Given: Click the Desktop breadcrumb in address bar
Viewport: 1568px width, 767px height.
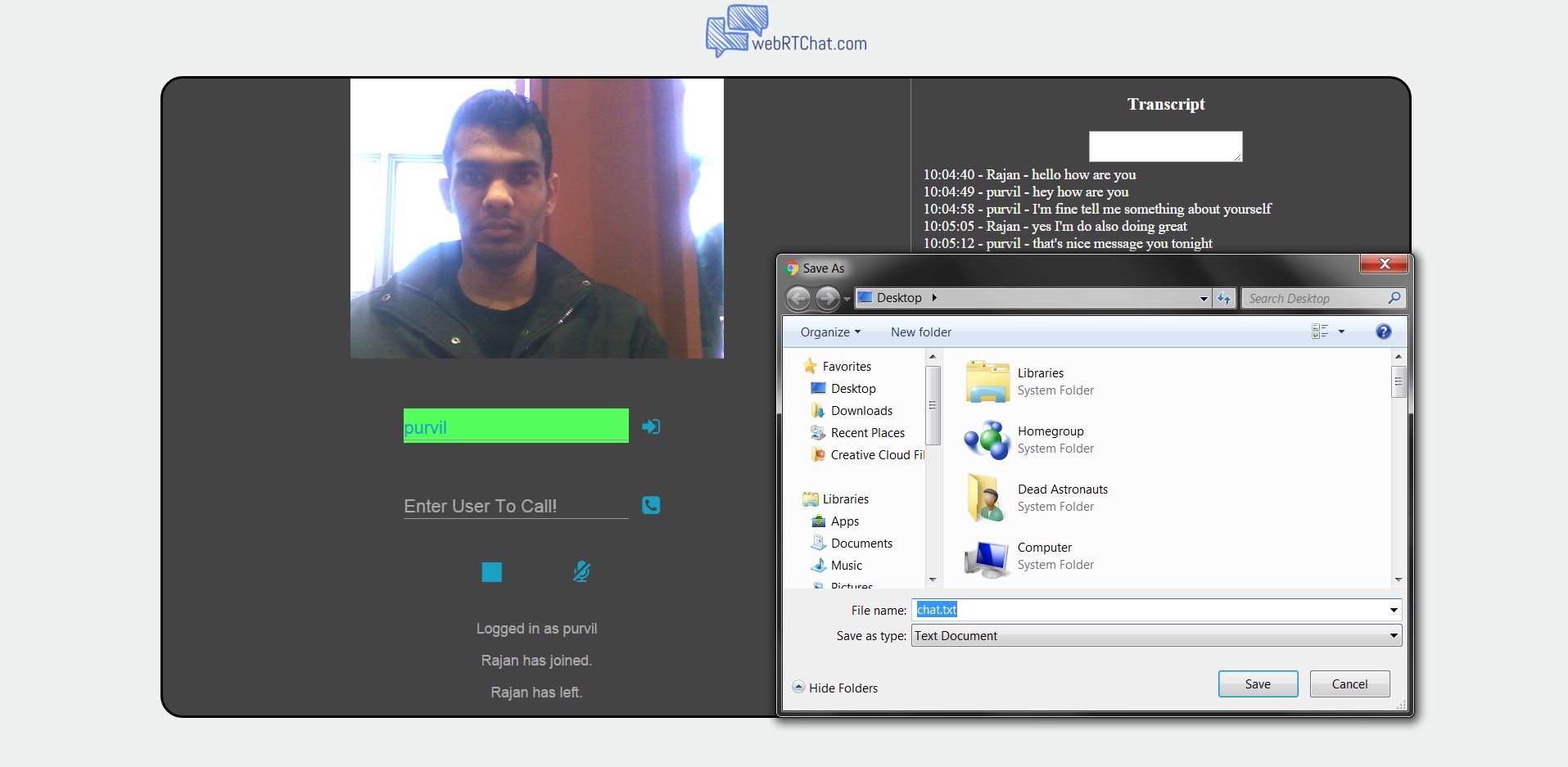Looking at the screenshot, I should click(899, 298).
